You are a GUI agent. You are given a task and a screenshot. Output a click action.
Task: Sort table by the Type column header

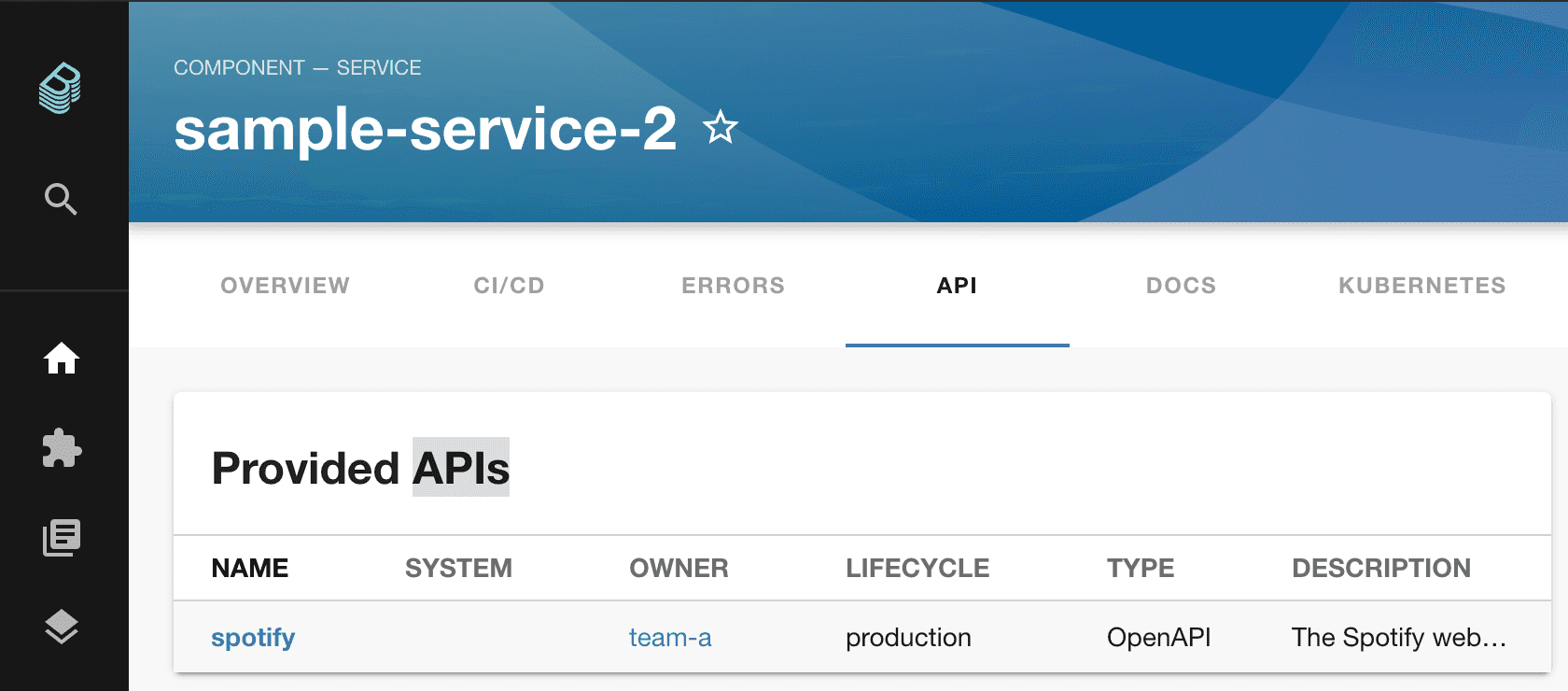[x=1141, y=568]
